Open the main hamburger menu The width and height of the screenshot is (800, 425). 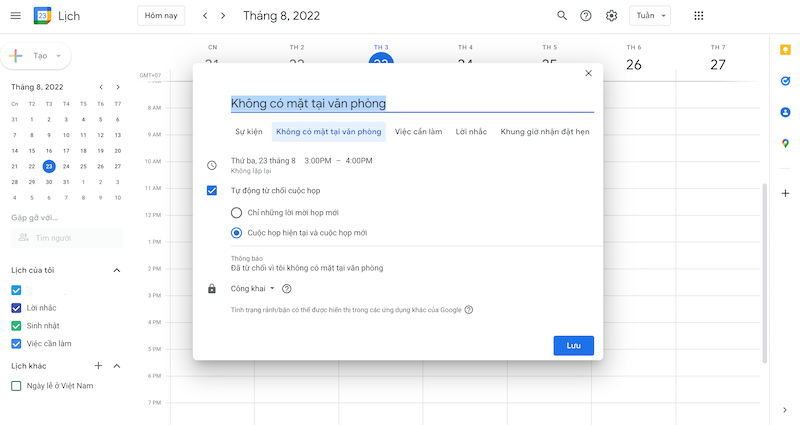pos(15,16)
